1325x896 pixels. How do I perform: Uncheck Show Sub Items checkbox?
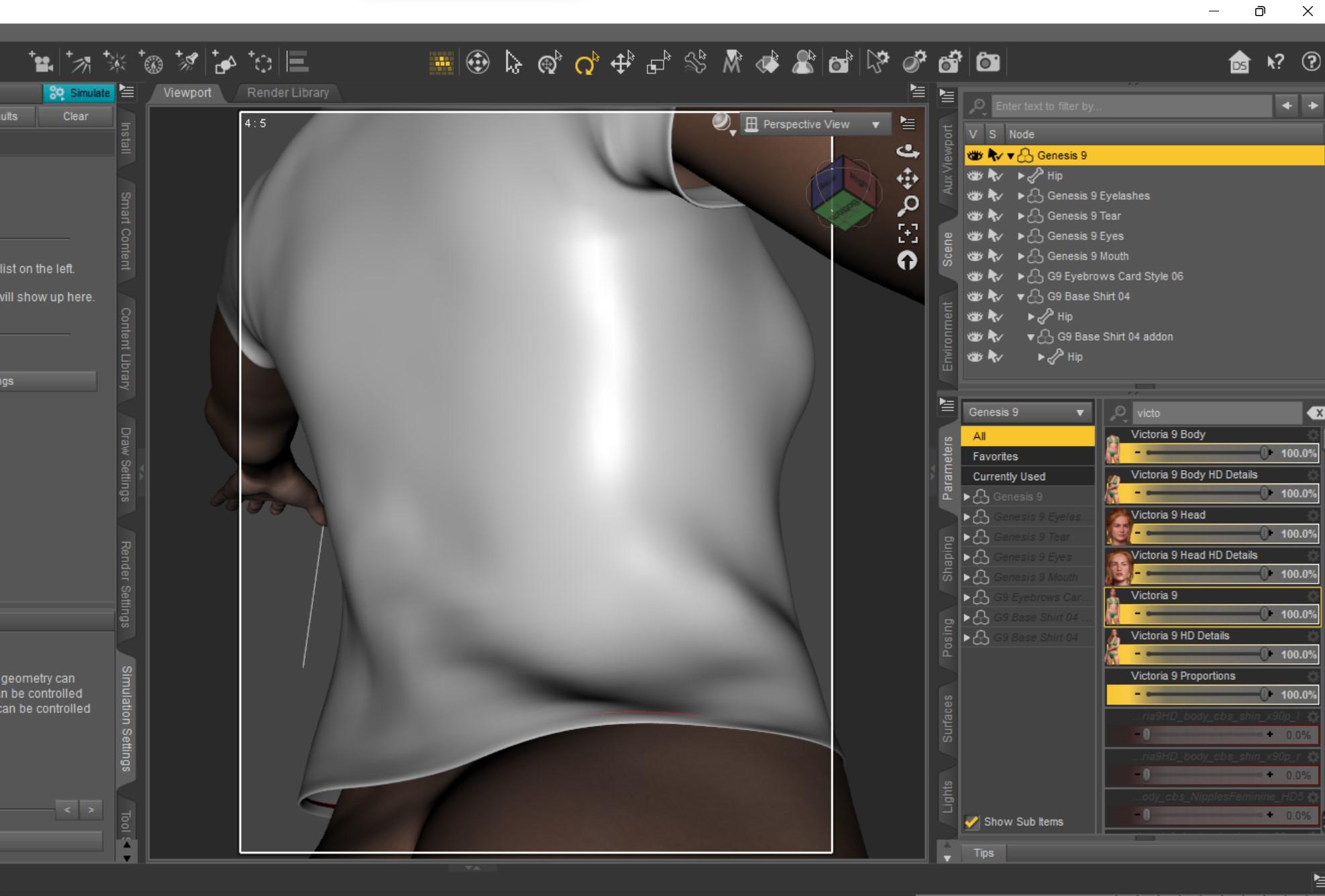(971, 822)
